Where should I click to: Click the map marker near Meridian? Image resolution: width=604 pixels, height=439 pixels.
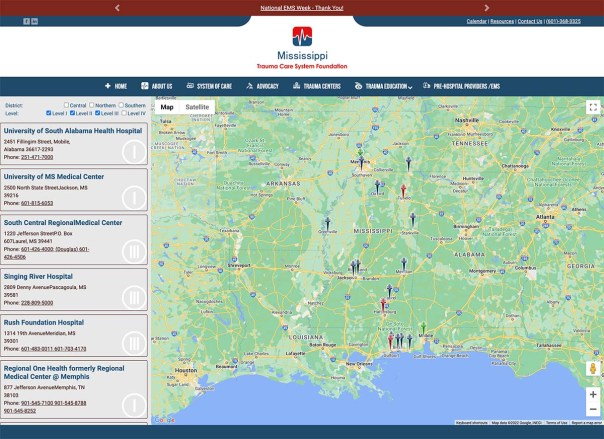click(x=404, y=265)
